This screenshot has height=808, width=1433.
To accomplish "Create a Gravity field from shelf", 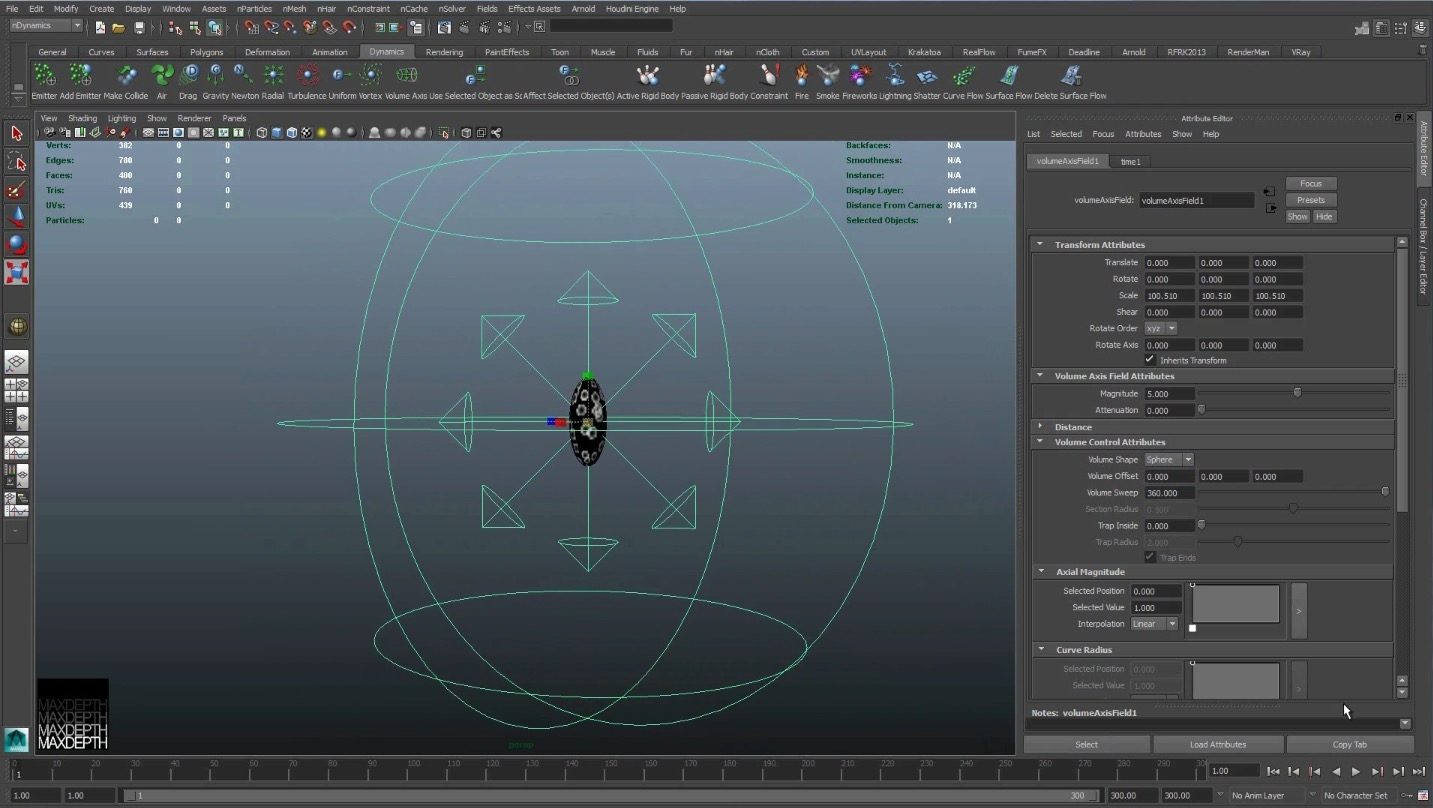I will click(x=215, y=75).
